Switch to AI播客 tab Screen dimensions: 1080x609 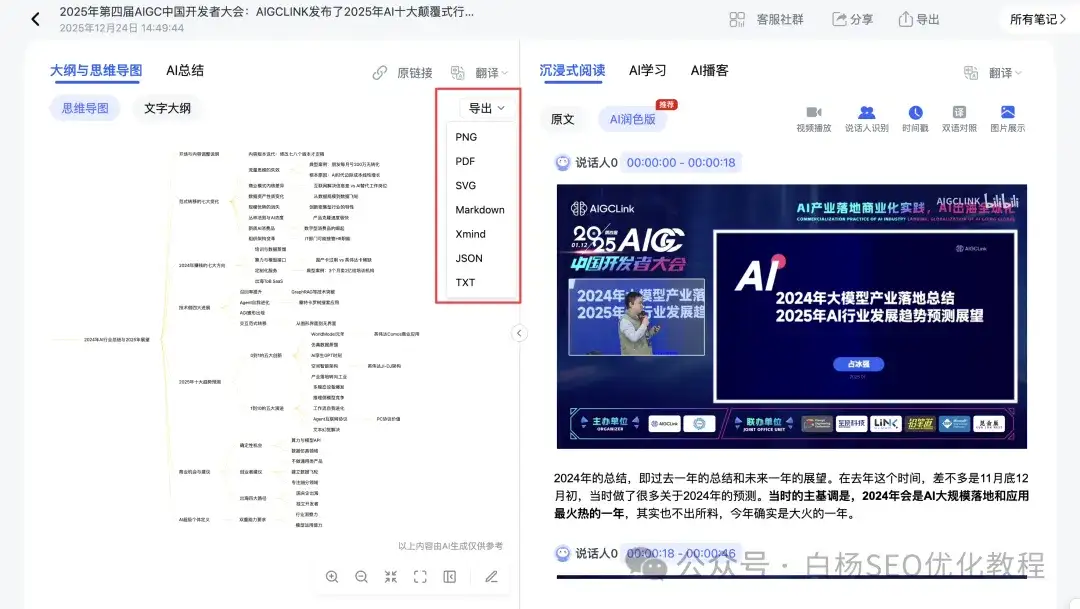pos(709,70)
